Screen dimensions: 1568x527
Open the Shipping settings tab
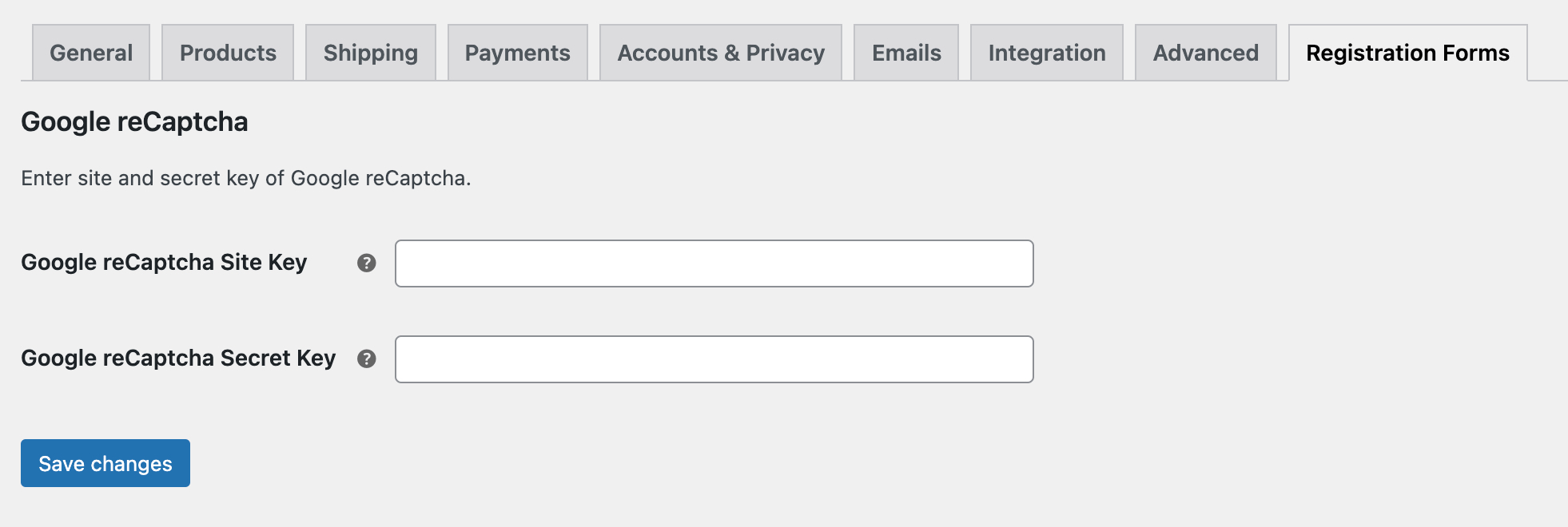pyautogui.click(x=370, y=52)
